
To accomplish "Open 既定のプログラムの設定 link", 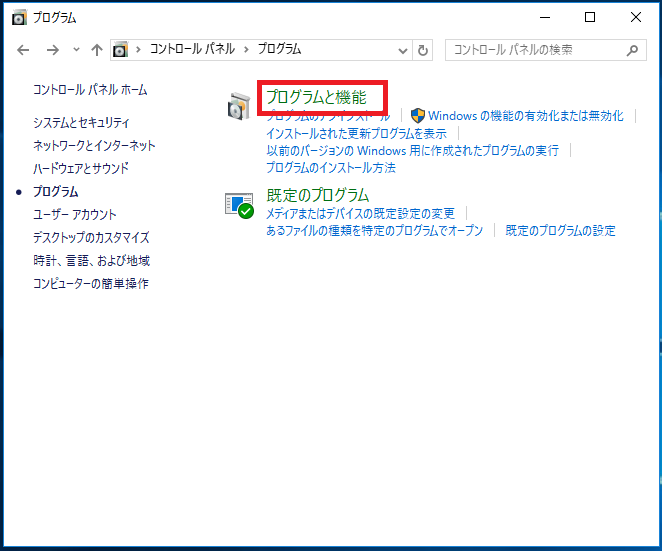I will [560, 231].
